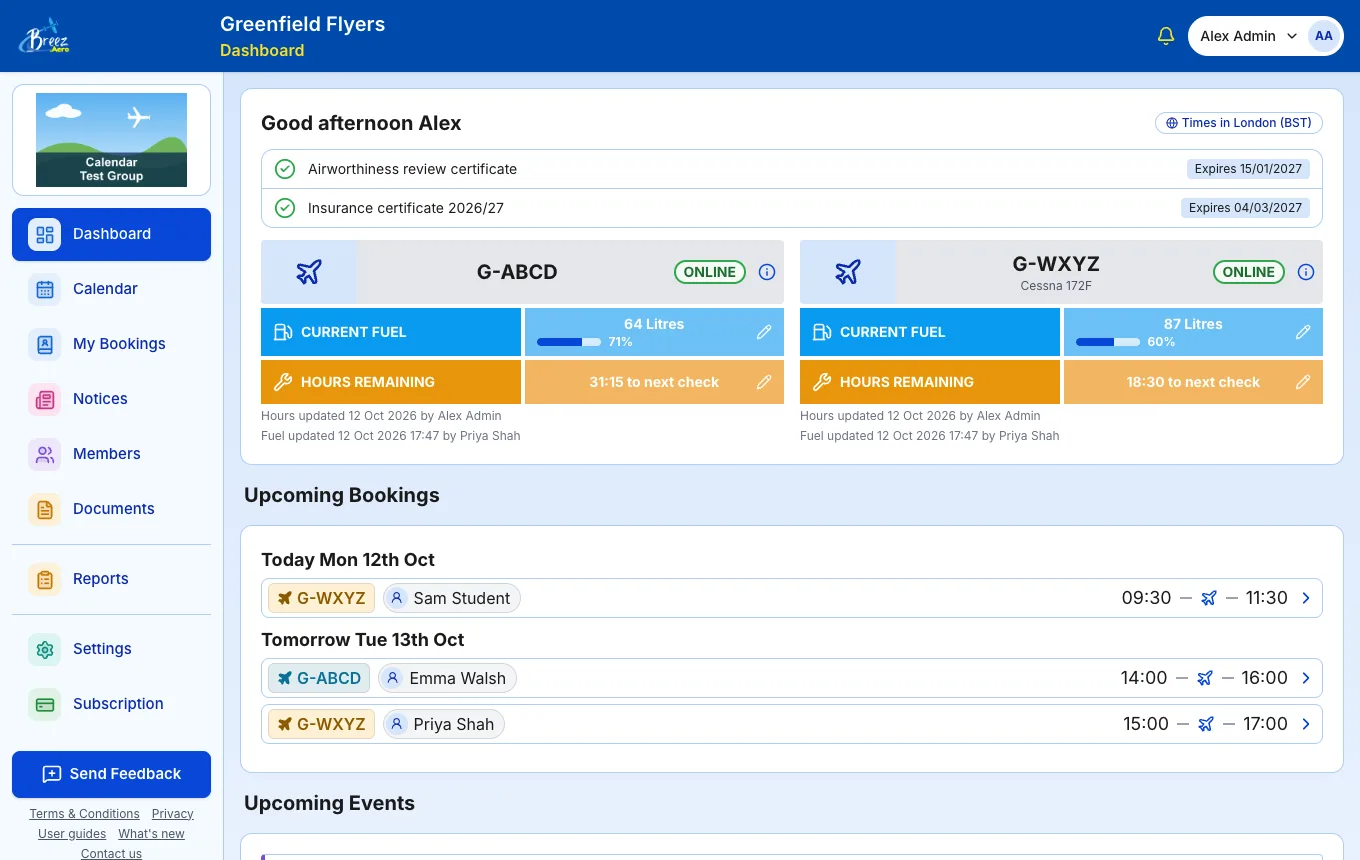Screen dimensions: 1360x860
Task: Edit the 64 Litres fuel value
Action: coord(764,332)
